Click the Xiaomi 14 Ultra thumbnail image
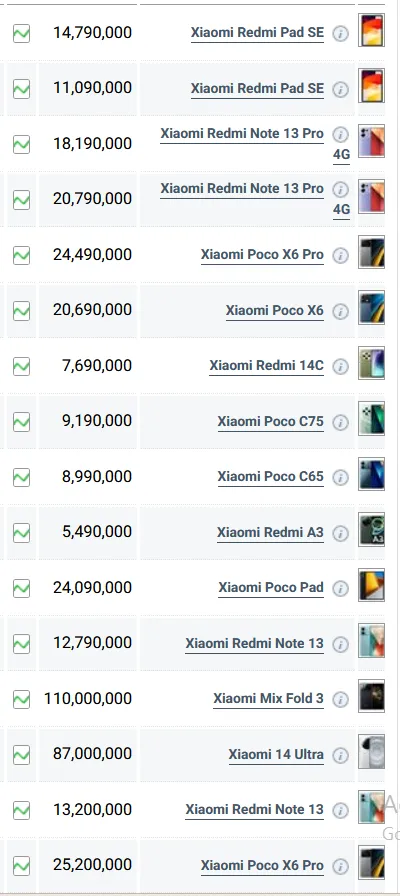Screen dimensions: 400x896 (x=371, y=752)
